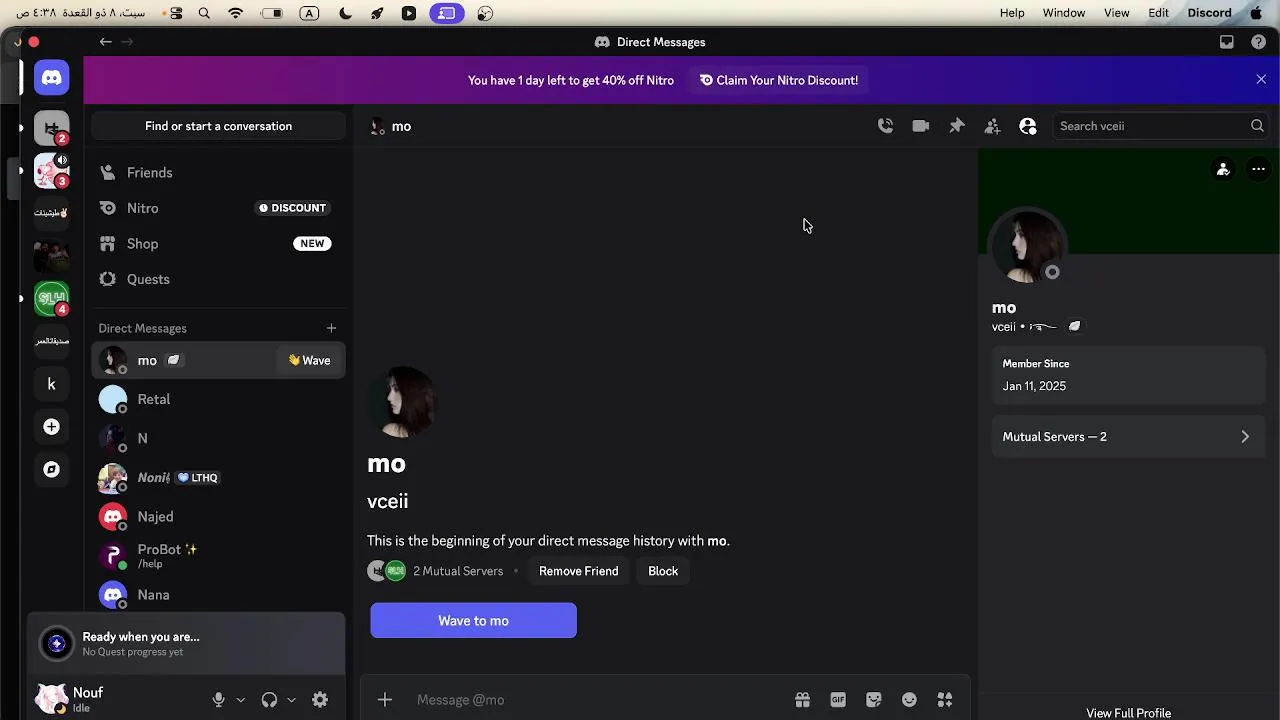
Task: Open the k server
Action: [x=52, y=384]
